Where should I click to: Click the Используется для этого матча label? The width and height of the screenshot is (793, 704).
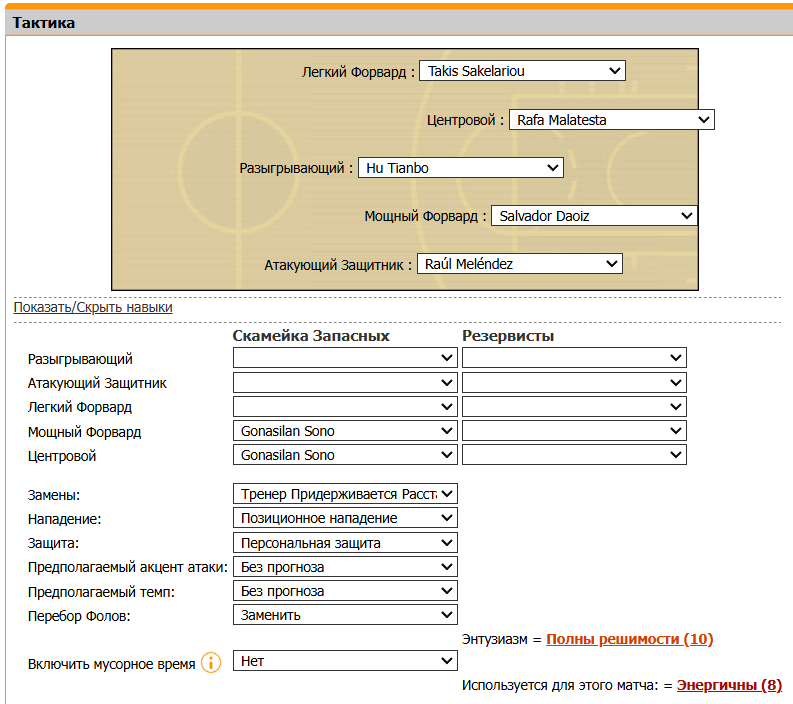(x=560, y=685)
